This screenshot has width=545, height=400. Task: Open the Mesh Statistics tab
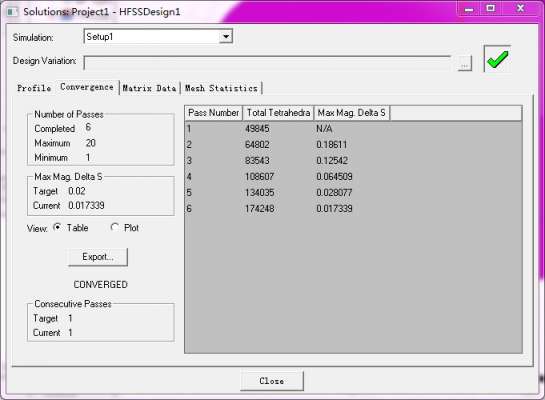(221, 88)
